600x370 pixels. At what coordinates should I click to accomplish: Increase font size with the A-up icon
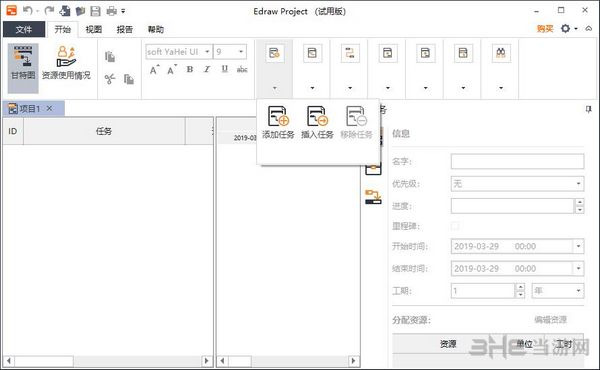(154, 70)
